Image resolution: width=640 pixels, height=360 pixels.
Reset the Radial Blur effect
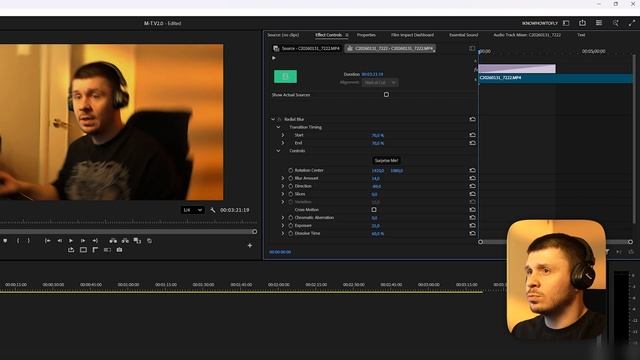[x=472, y=119]
